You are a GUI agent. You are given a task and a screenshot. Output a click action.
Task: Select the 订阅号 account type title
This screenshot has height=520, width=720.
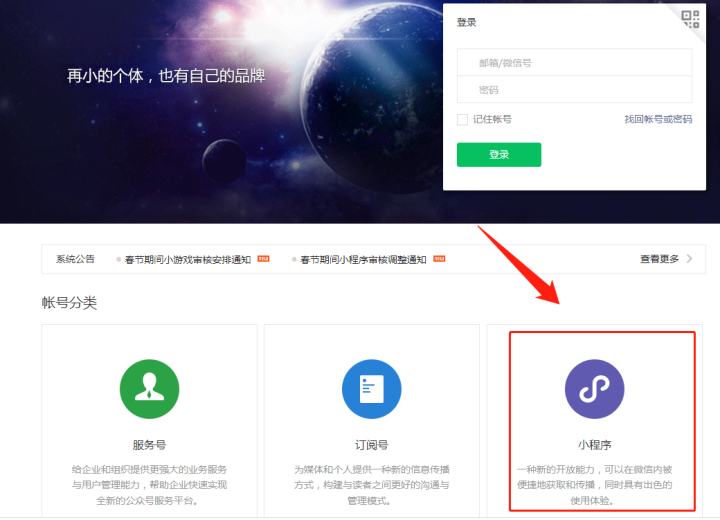pyautogui.click(x=371, y=445)
